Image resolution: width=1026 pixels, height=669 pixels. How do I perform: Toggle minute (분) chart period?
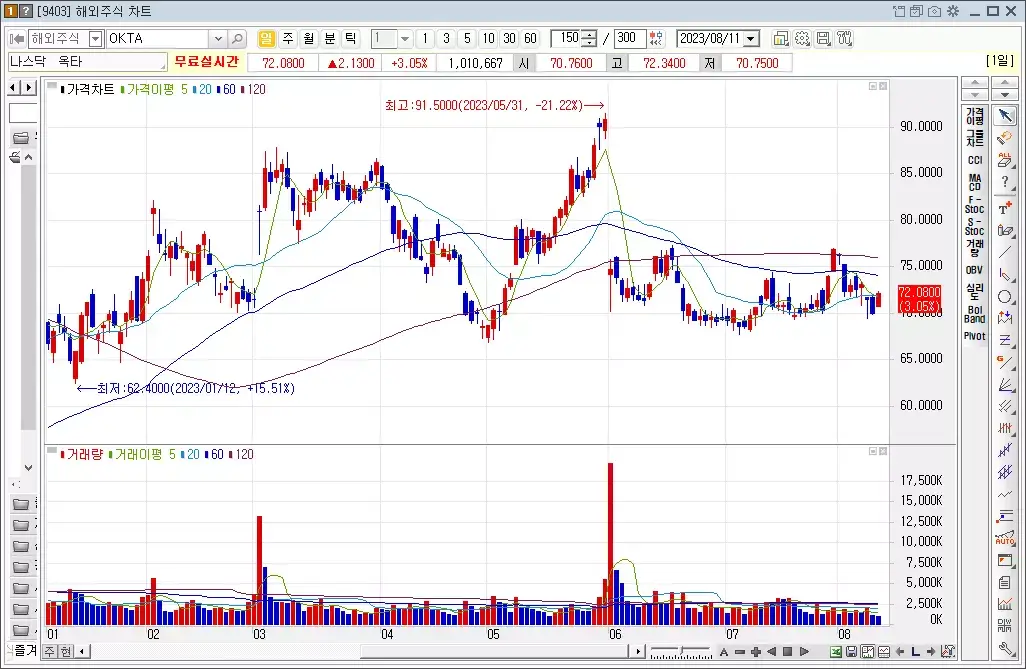click(x=330, y=39)
